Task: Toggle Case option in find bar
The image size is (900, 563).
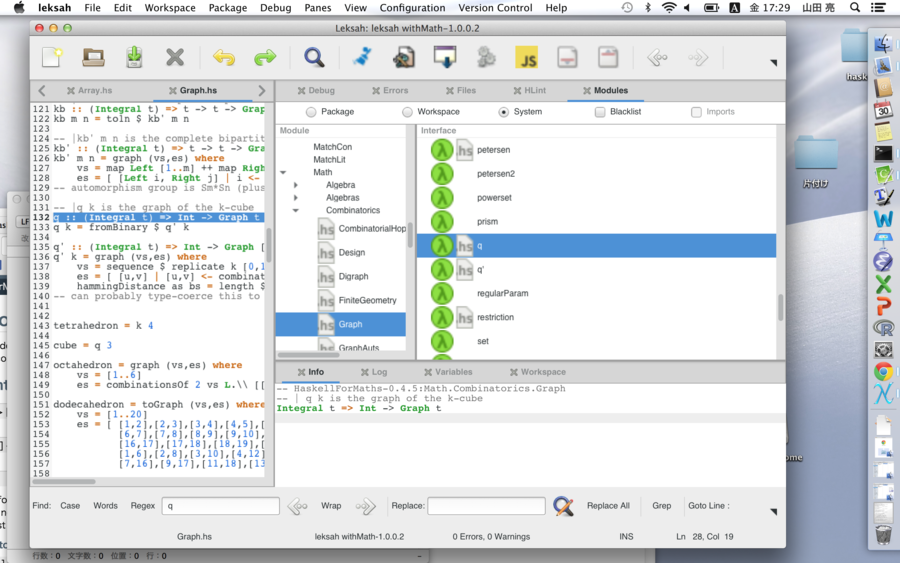Action: 70,506
